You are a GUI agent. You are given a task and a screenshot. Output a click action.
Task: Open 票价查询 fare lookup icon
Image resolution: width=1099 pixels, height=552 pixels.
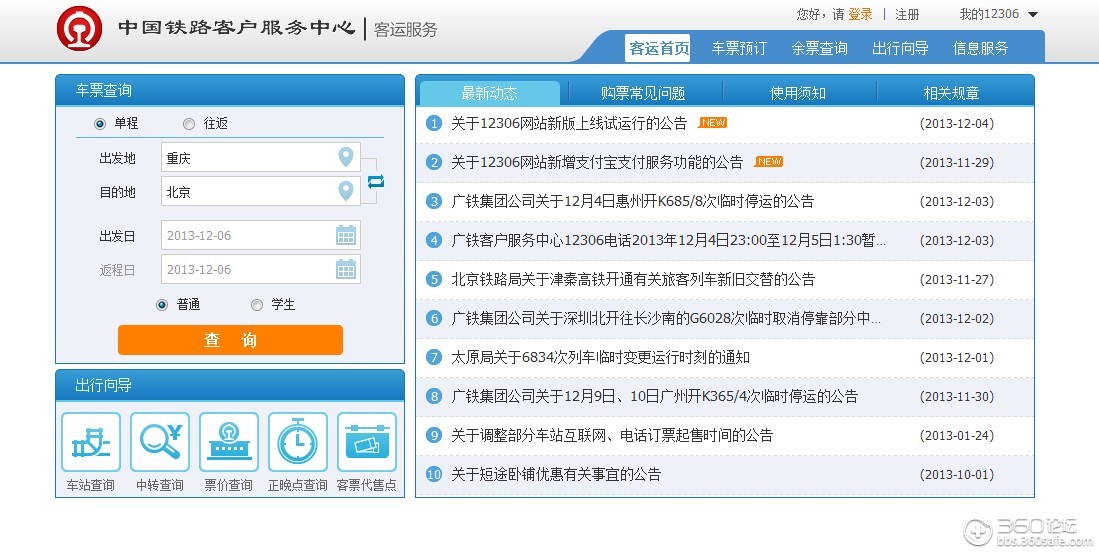pyautogui.click(x=228, y=442)
